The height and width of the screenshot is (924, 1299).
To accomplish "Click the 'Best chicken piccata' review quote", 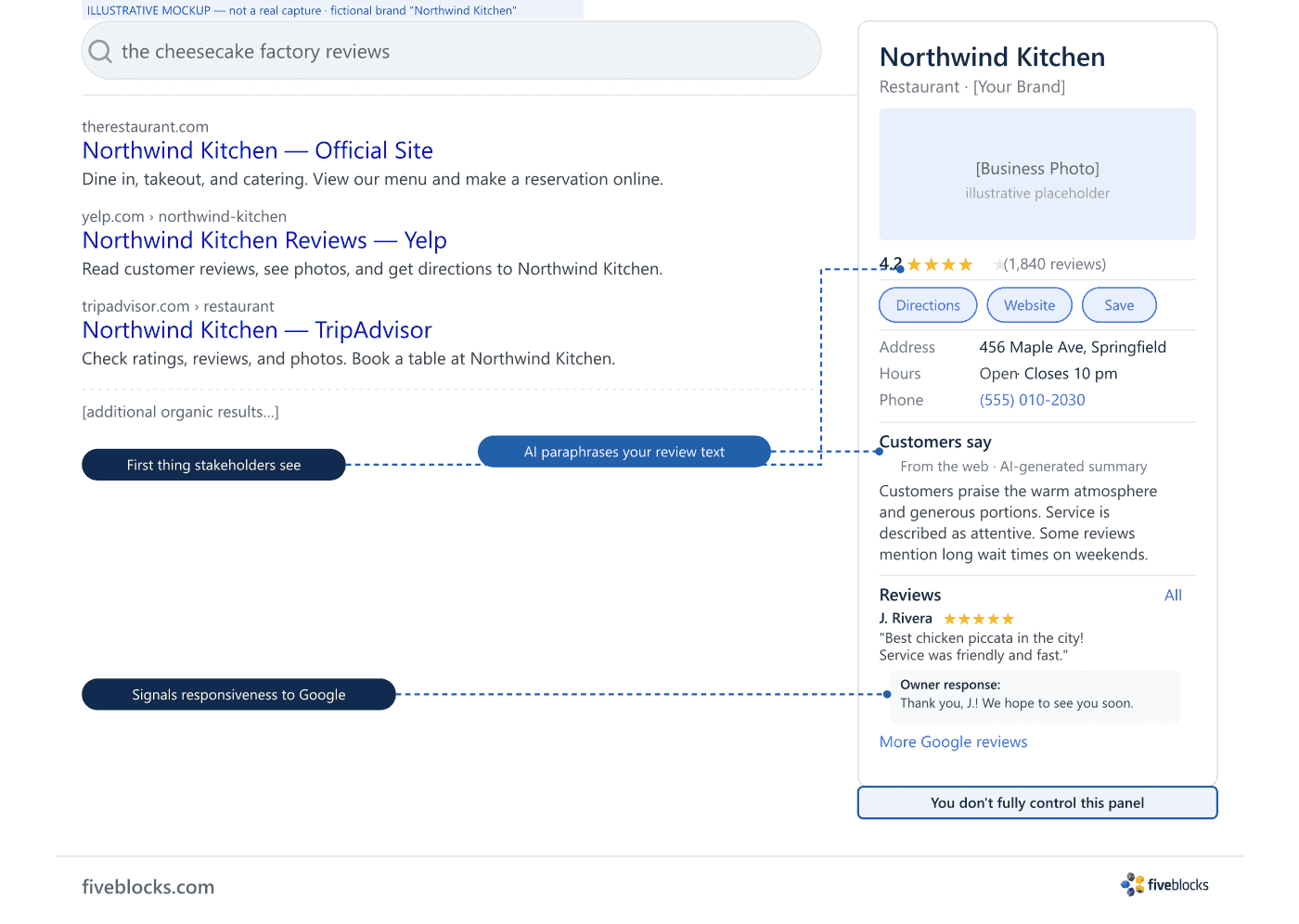I will tap(981, 647).
